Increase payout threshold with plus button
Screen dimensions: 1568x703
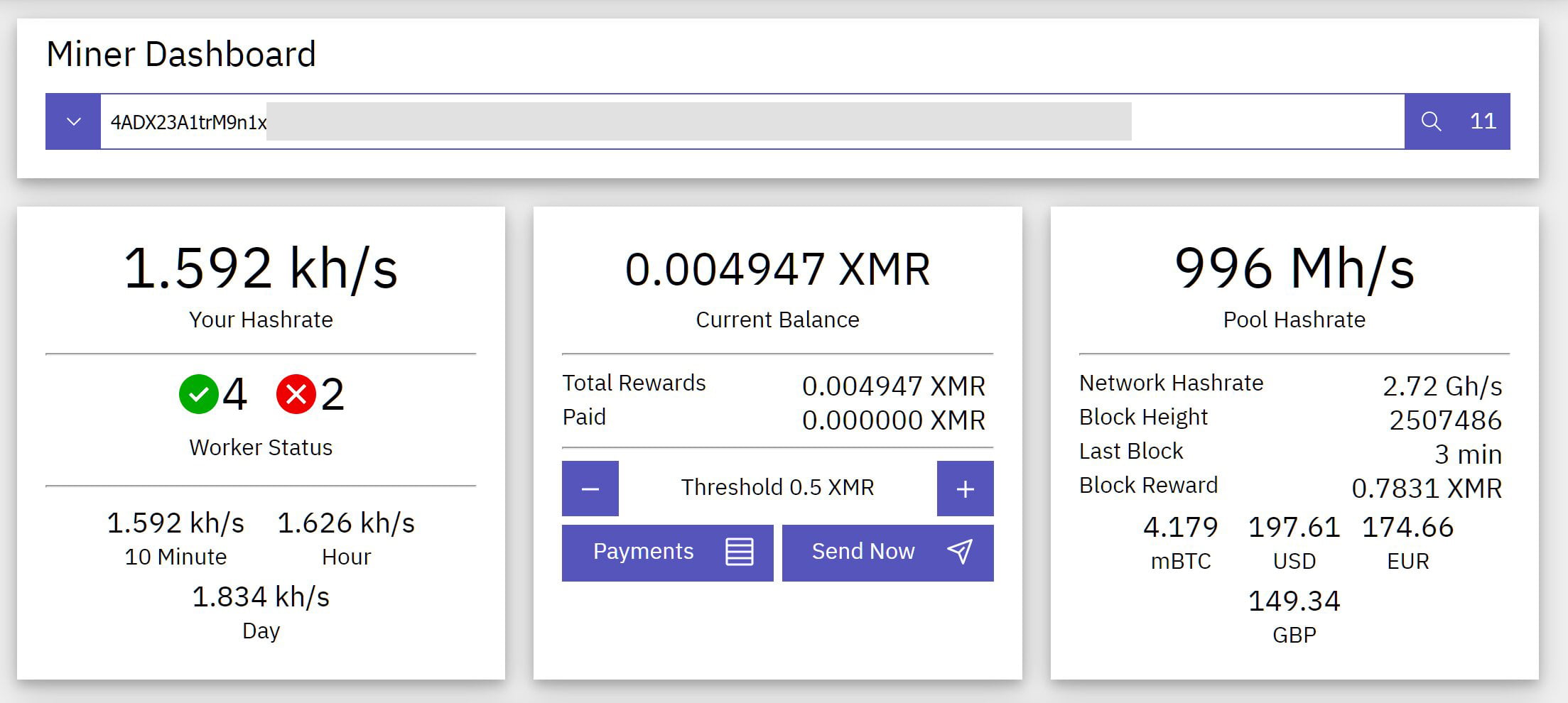point(965,489)
